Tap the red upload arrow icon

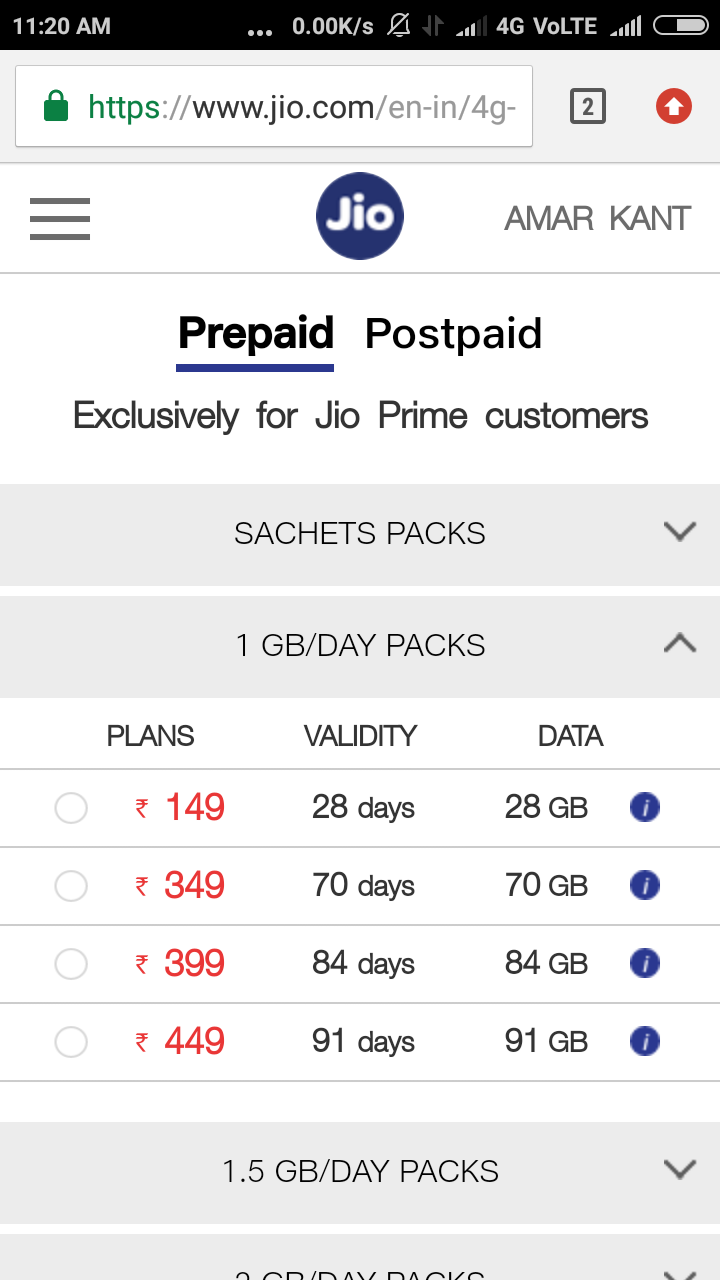pyautogui.click(x=674, y=106)
